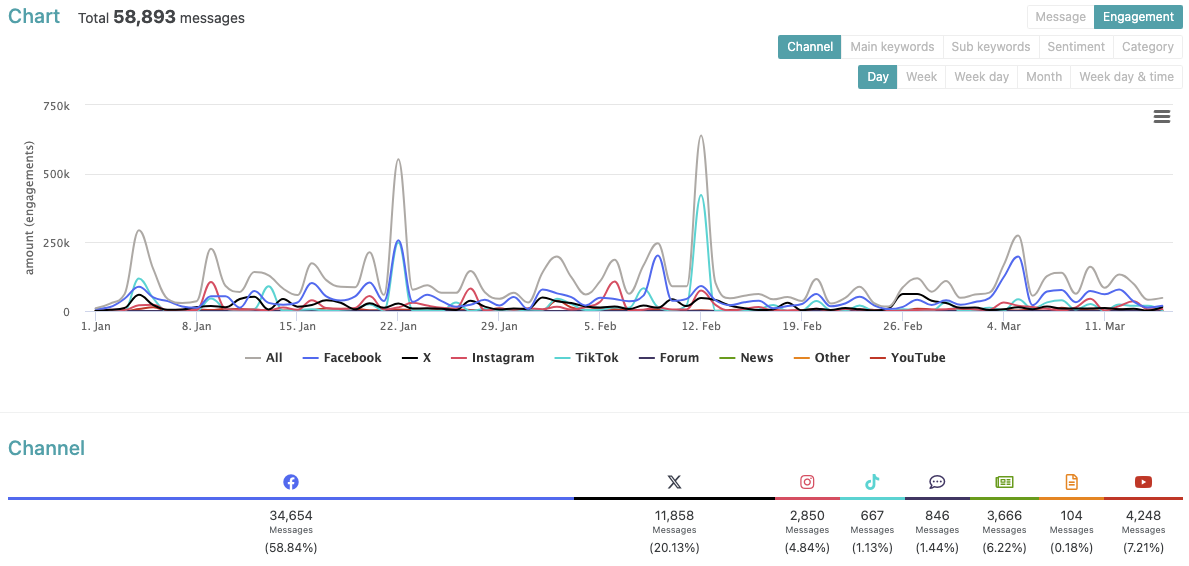
Task: Select Week day & time grouping
Action: pyautogui.click(x=1126, y=77)
